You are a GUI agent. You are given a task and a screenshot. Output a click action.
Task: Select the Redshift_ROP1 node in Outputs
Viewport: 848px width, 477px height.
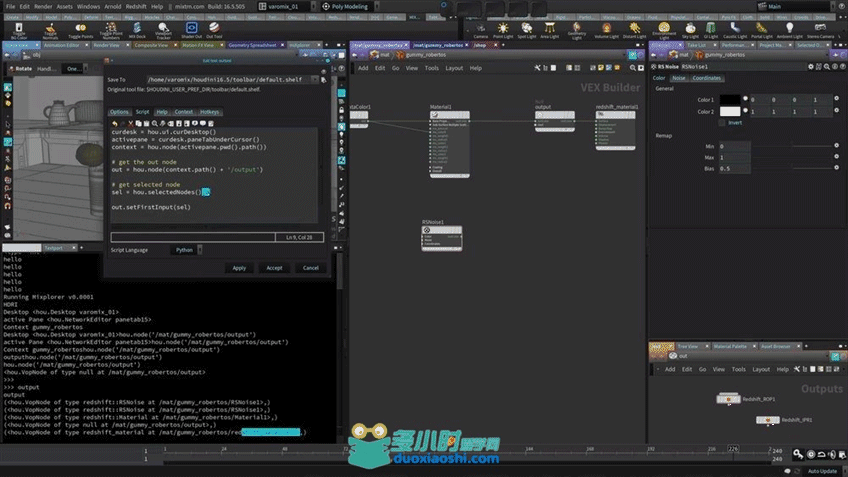point(728,399)
